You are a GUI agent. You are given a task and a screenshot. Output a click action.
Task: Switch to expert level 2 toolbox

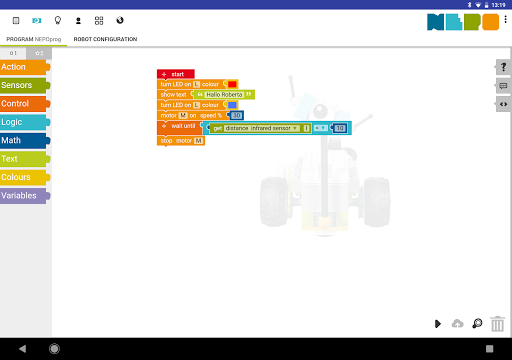tap(39, 53)
